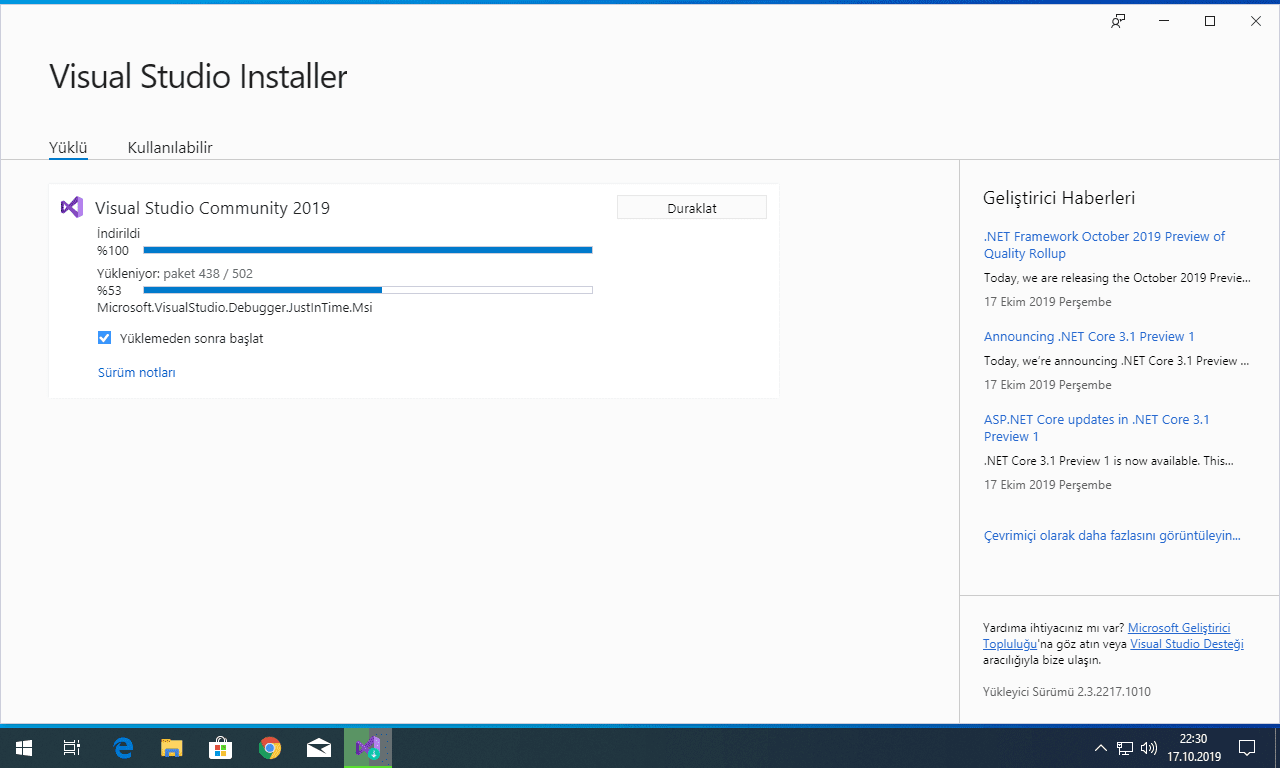This screenshot has width=1280, height=768.
Task: Click the '%100' download percentage value
Action: (113, 250)
